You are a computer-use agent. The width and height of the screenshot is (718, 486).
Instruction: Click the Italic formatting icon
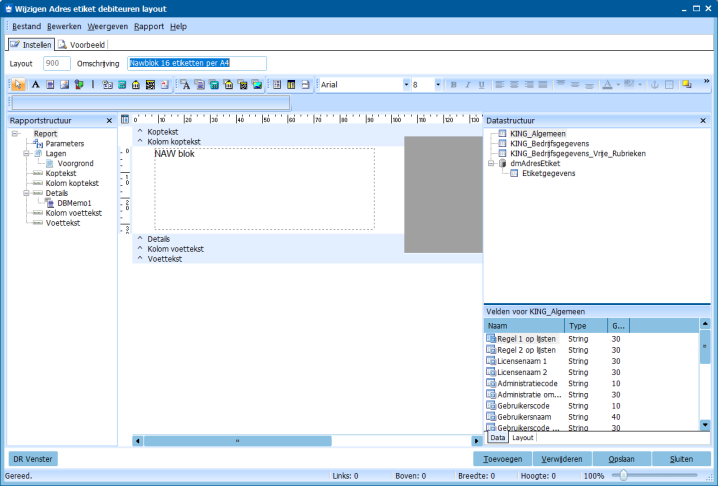click(467, 85)
